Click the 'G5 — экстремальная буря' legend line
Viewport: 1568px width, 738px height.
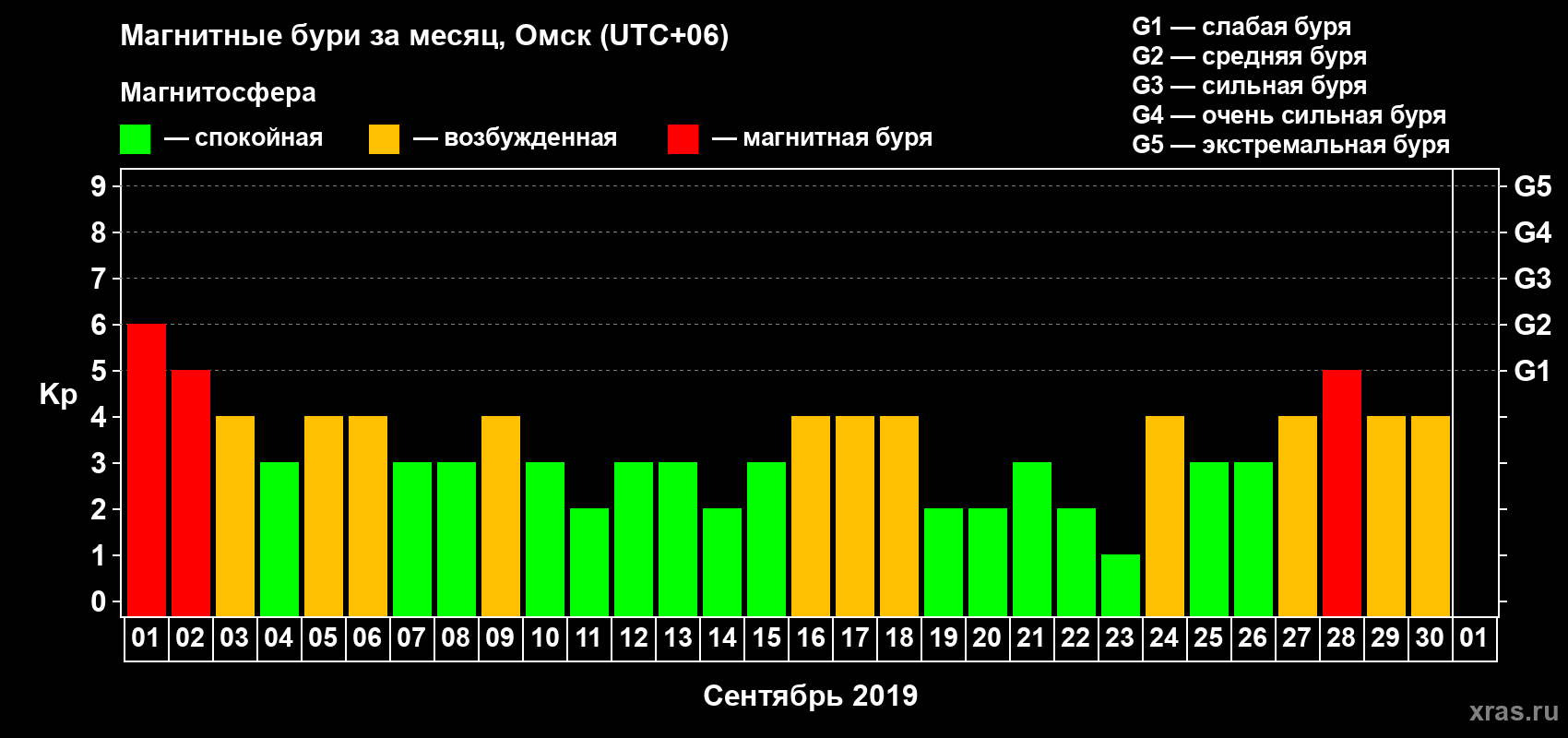point(1290,145)
